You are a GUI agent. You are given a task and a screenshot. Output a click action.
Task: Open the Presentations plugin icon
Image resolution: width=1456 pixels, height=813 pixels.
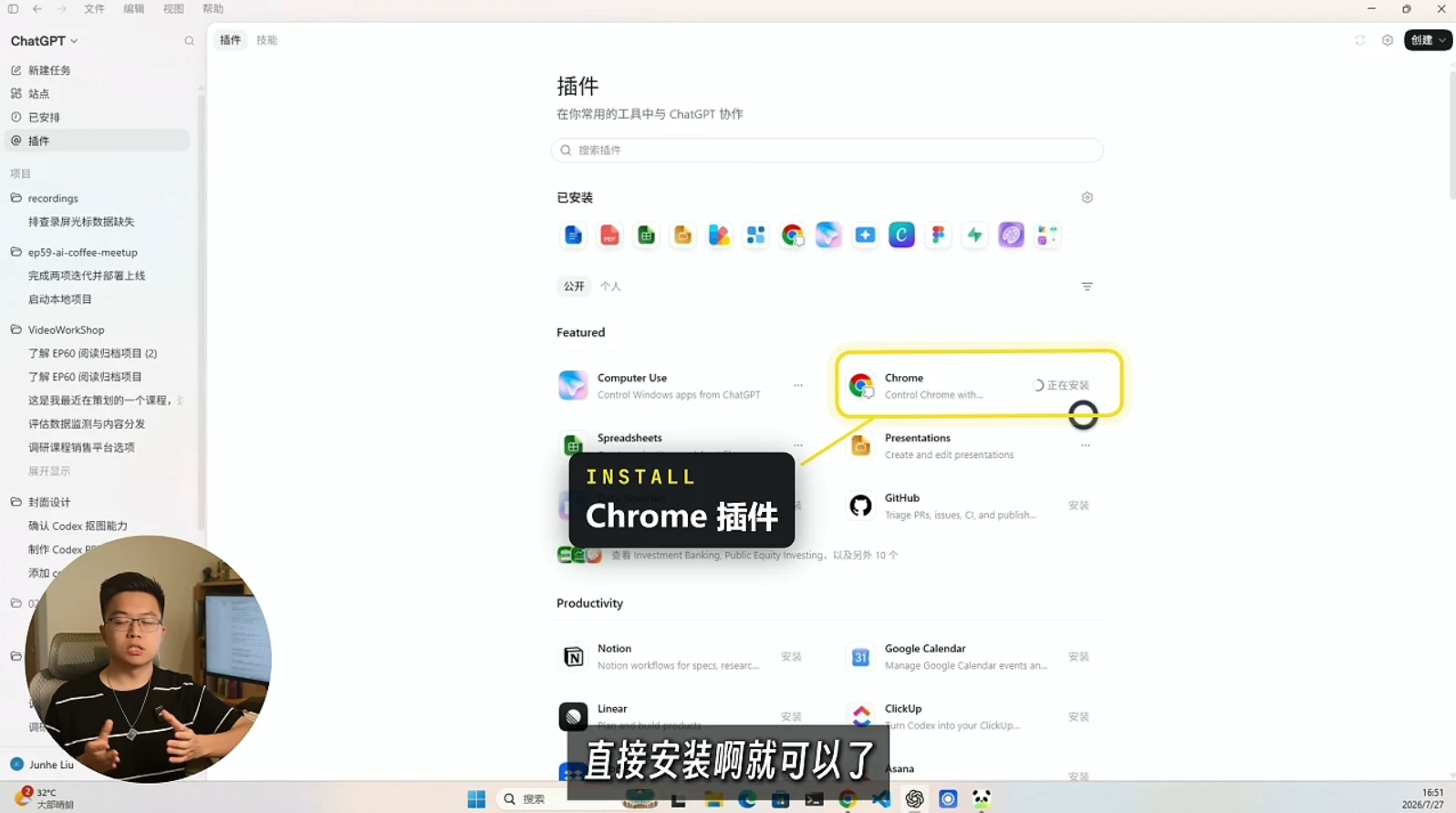tap(860, 446)
